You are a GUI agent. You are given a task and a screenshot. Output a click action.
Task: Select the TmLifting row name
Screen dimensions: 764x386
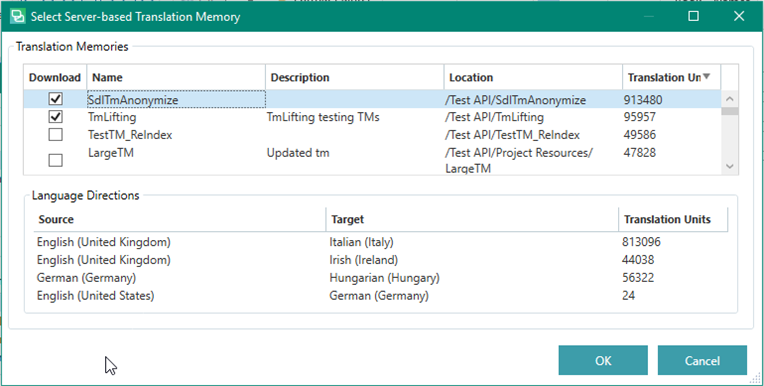pos(112,117)
